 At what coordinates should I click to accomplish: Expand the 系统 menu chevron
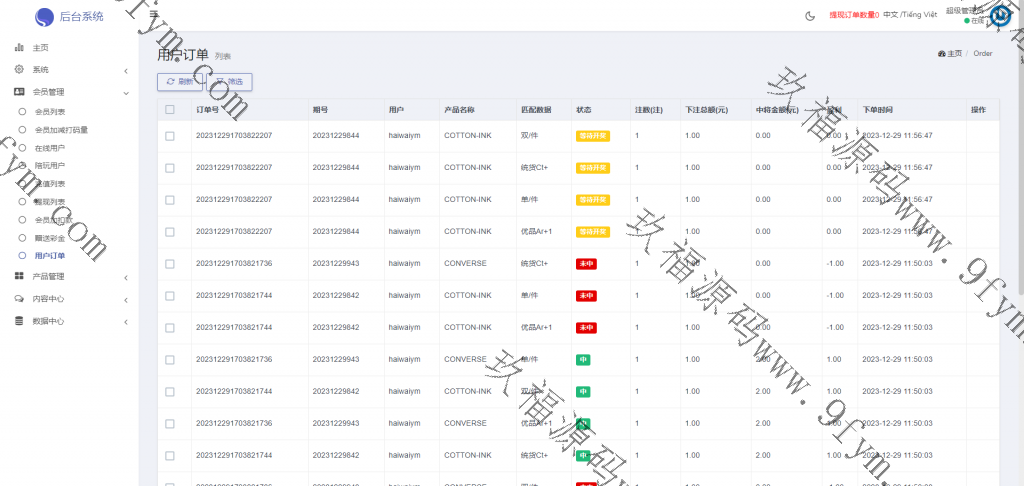126,71
